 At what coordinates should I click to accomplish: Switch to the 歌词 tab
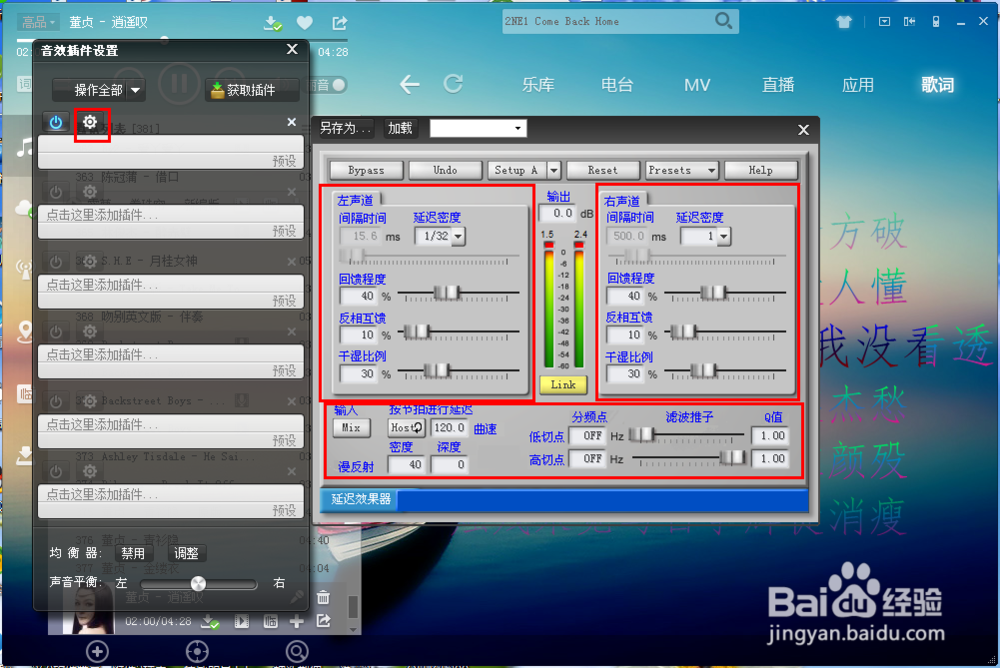938,85
